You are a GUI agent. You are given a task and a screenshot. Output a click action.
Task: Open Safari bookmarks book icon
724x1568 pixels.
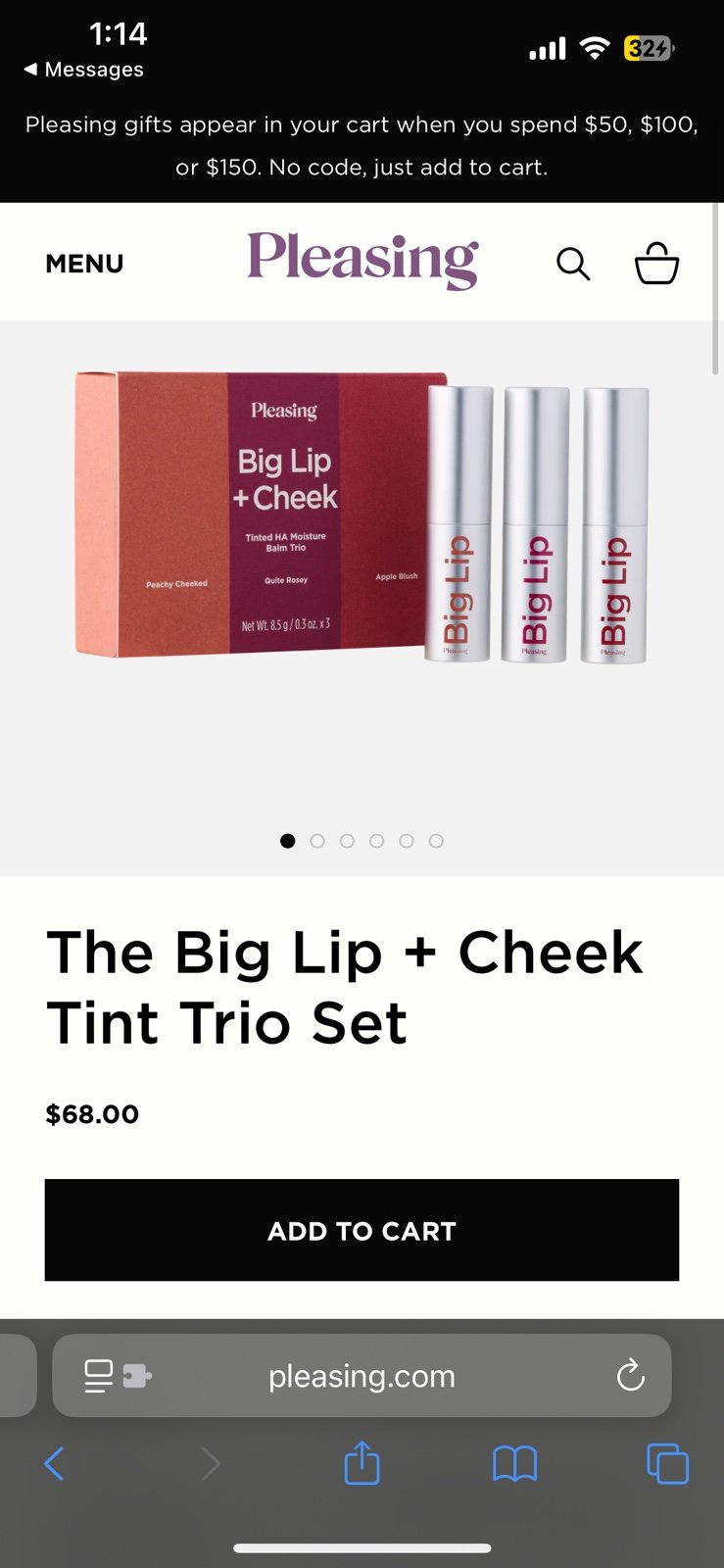[514, 1464]
